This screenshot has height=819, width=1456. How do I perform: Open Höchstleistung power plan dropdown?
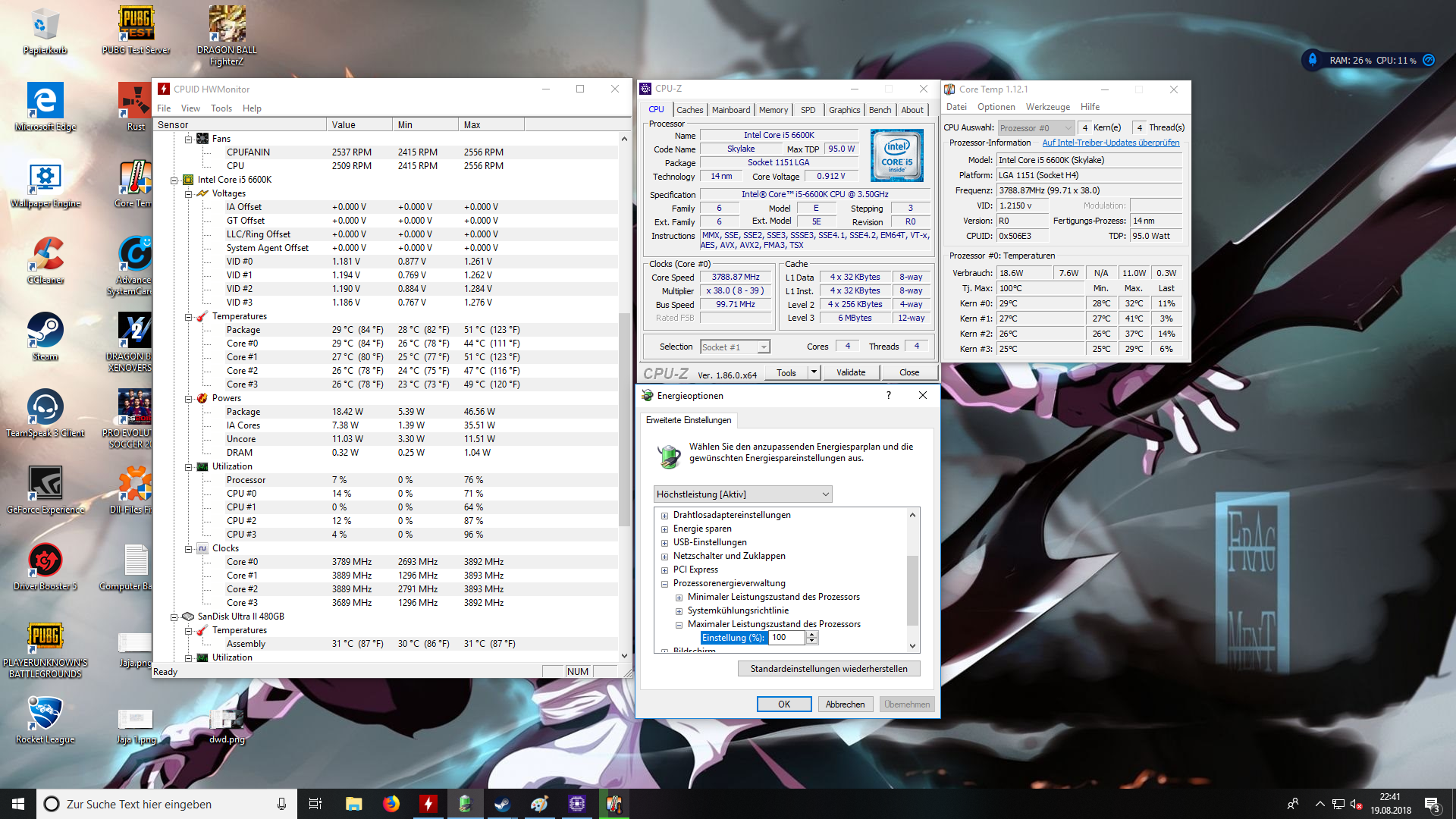tap(742, 494)
